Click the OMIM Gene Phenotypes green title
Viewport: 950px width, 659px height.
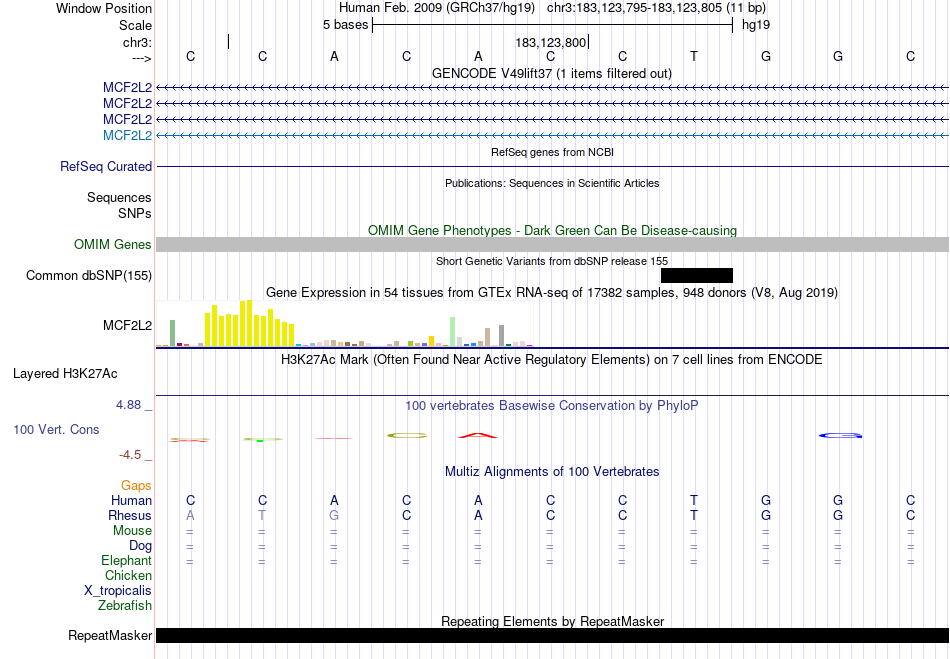point(553,230)
